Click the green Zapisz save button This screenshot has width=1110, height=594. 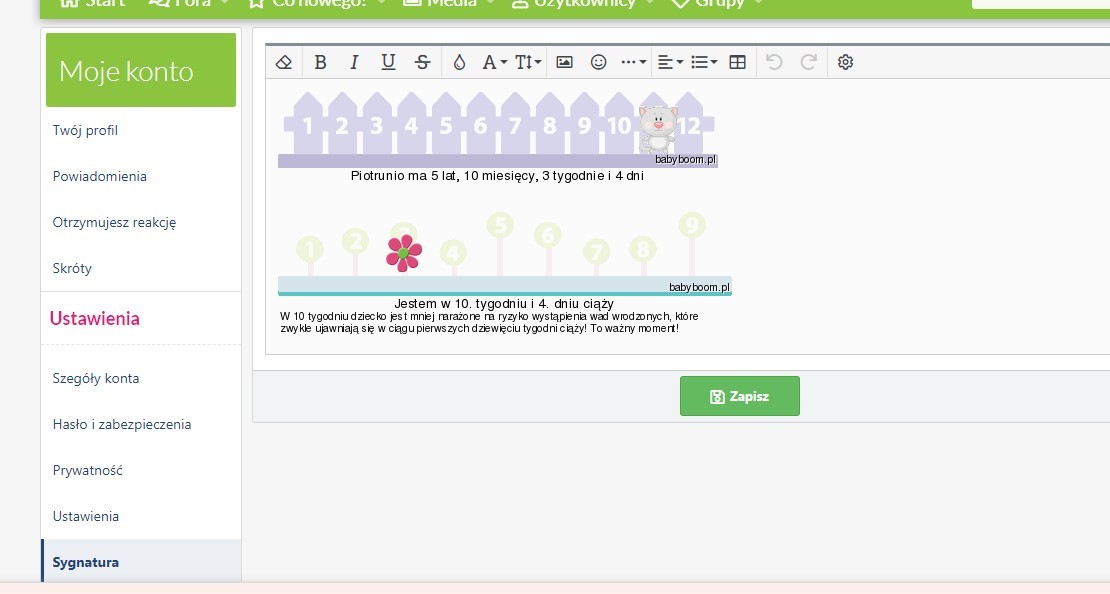pos(739,396)
